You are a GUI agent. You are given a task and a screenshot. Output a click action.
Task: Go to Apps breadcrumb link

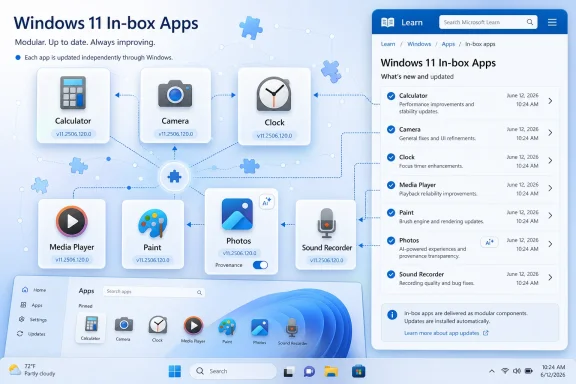pyautogui.click(x=448, y=44)
